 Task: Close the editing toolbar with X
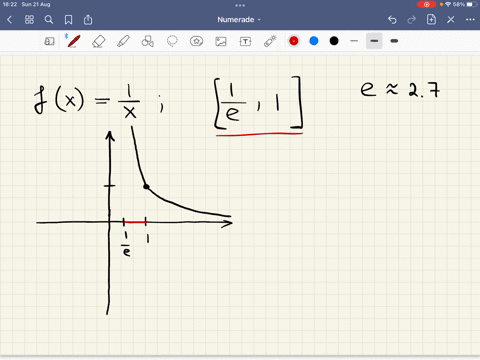pos(451,20)
